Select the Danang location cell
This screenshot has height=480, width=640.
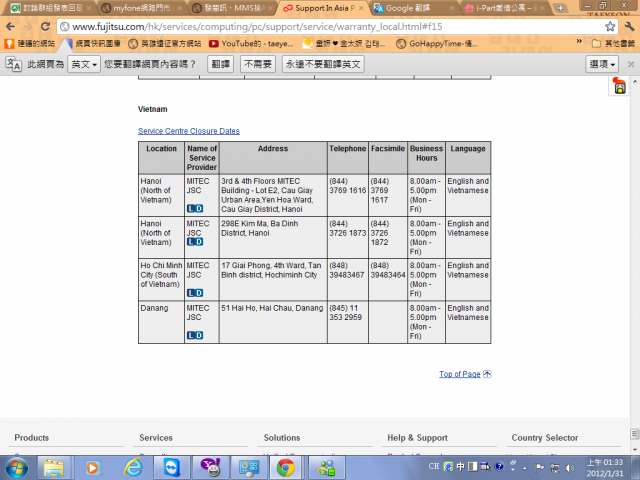pyautogui.click(x=161, y=322)
